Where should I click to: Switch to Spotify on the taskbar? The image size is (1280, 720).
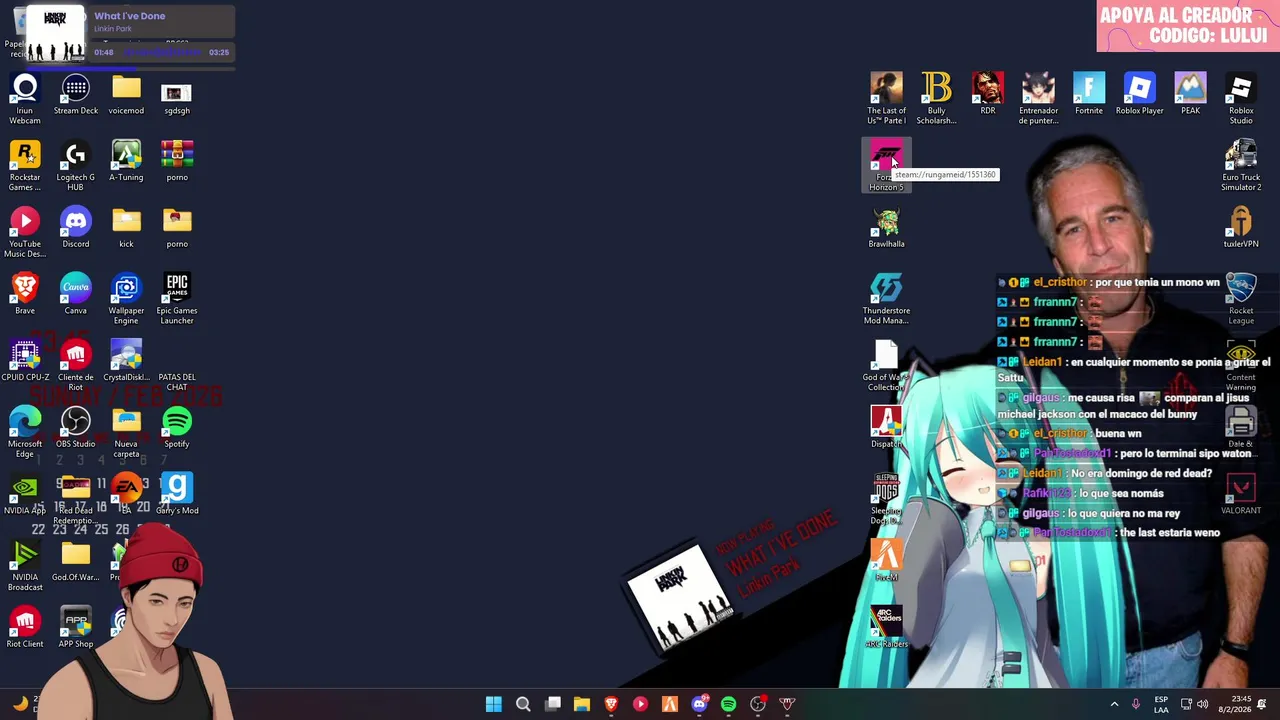(728, 704)
